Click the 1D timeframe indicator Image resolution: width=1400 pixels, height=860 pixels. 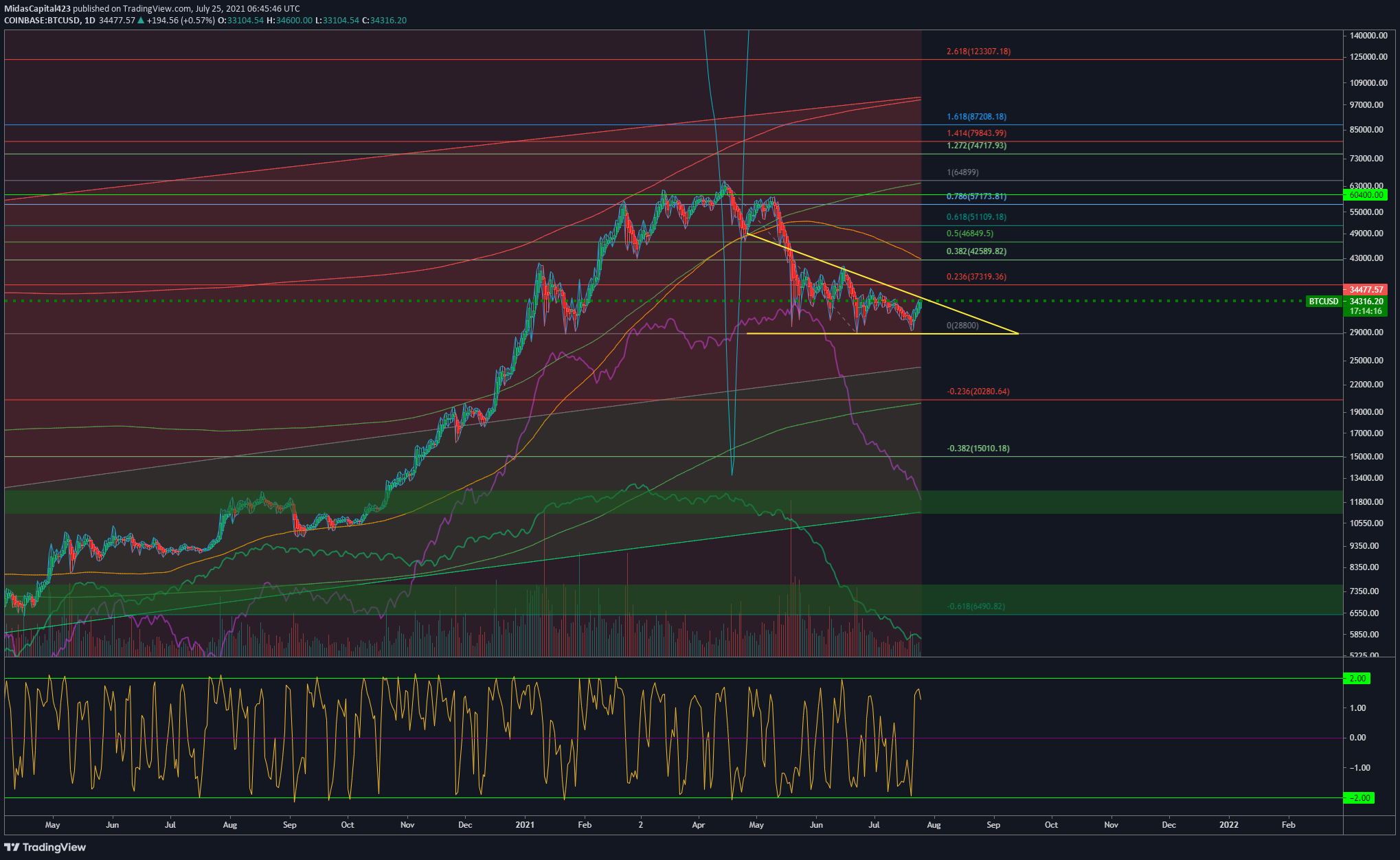pyautogui.click(x=89, y=21)
